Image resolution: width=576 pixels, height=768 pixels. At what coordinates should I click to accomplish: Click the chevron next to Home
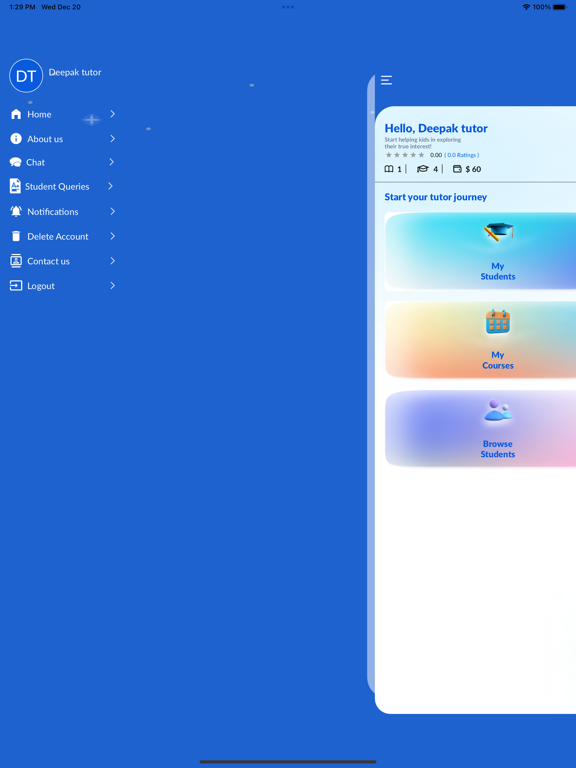pyautogui.click(x=113, y=114)
